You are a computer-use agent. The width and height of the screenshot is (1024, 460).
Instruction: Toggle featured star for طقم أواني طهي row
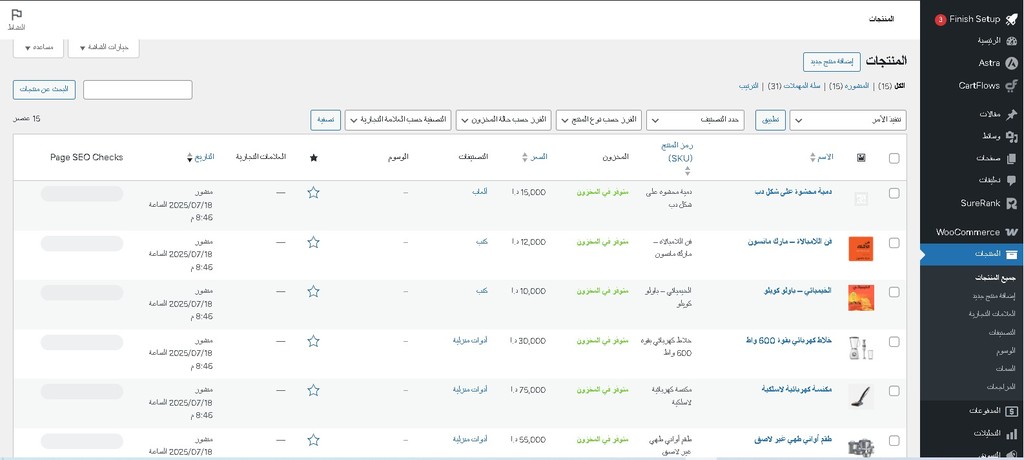(313, 440)
